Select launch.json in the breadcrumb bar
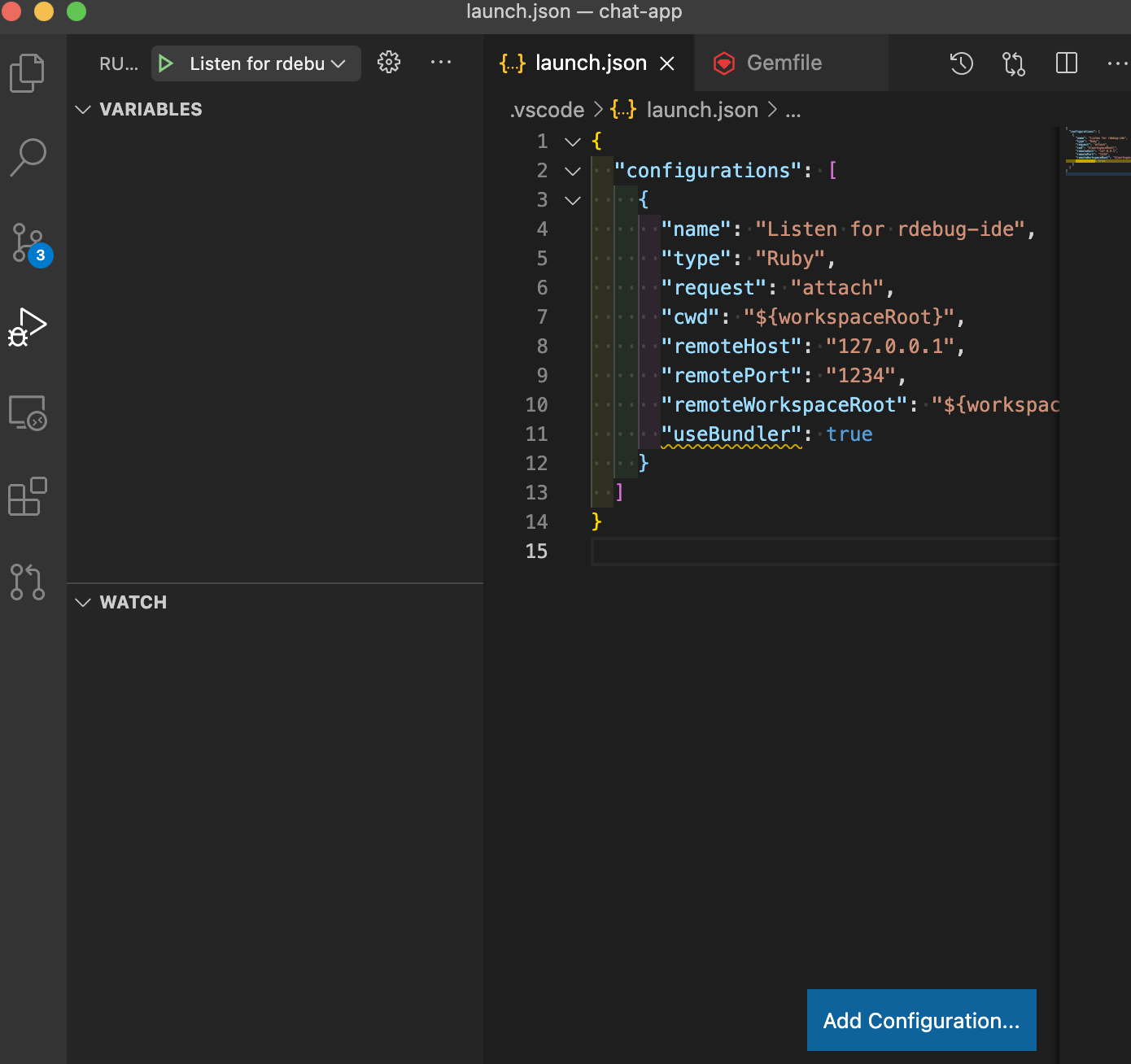 [701, 109]
